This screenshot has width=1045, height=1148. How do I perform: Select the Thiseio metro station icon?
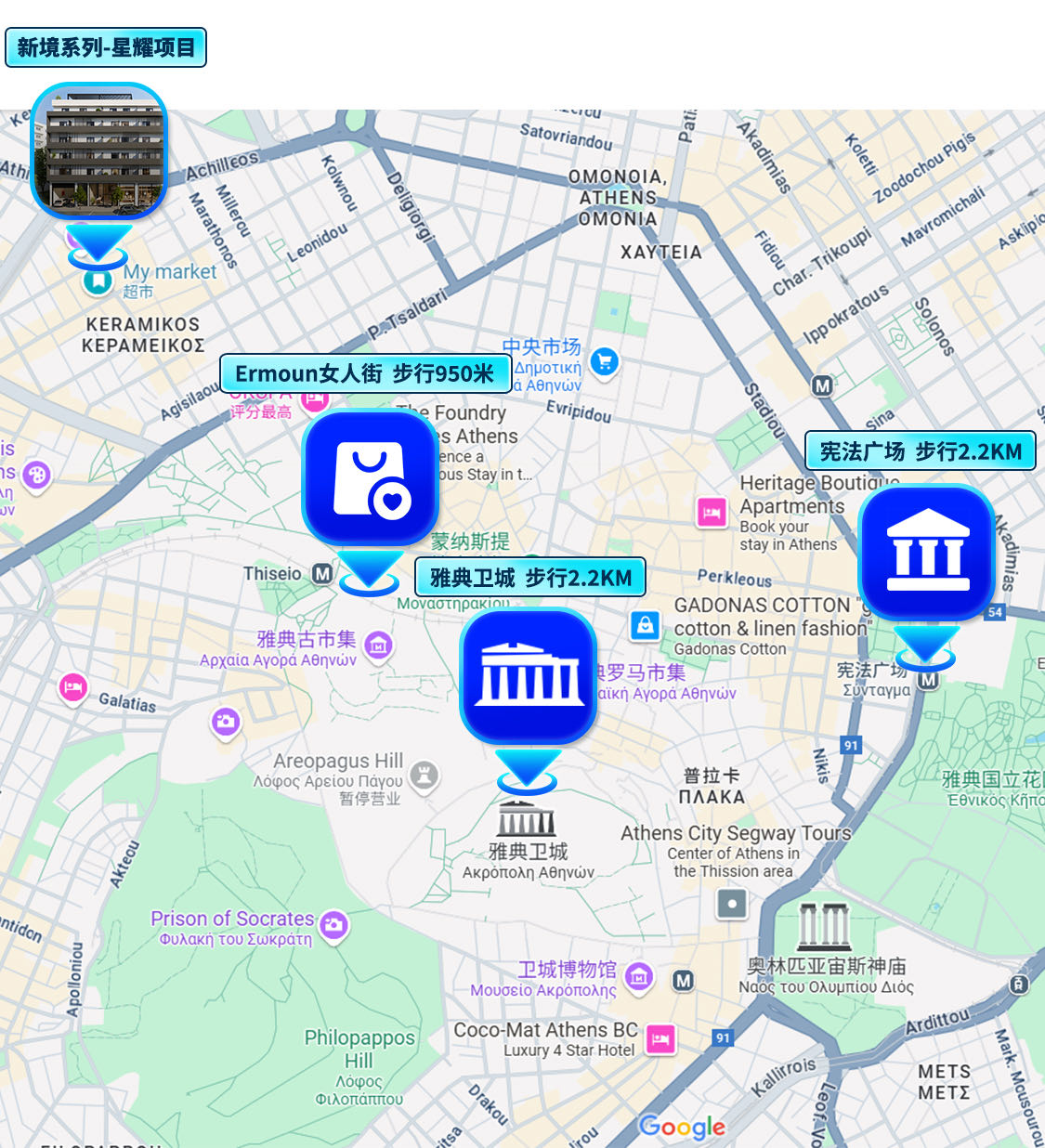pos(322,574)
